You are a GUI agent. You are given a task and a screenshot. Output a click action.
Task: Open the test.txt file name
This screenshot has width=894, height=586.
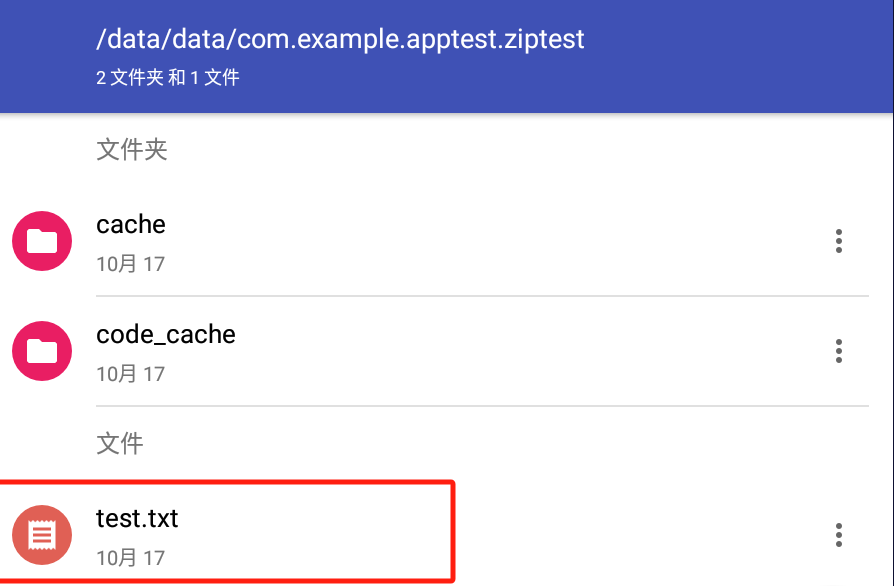point(137,519)
